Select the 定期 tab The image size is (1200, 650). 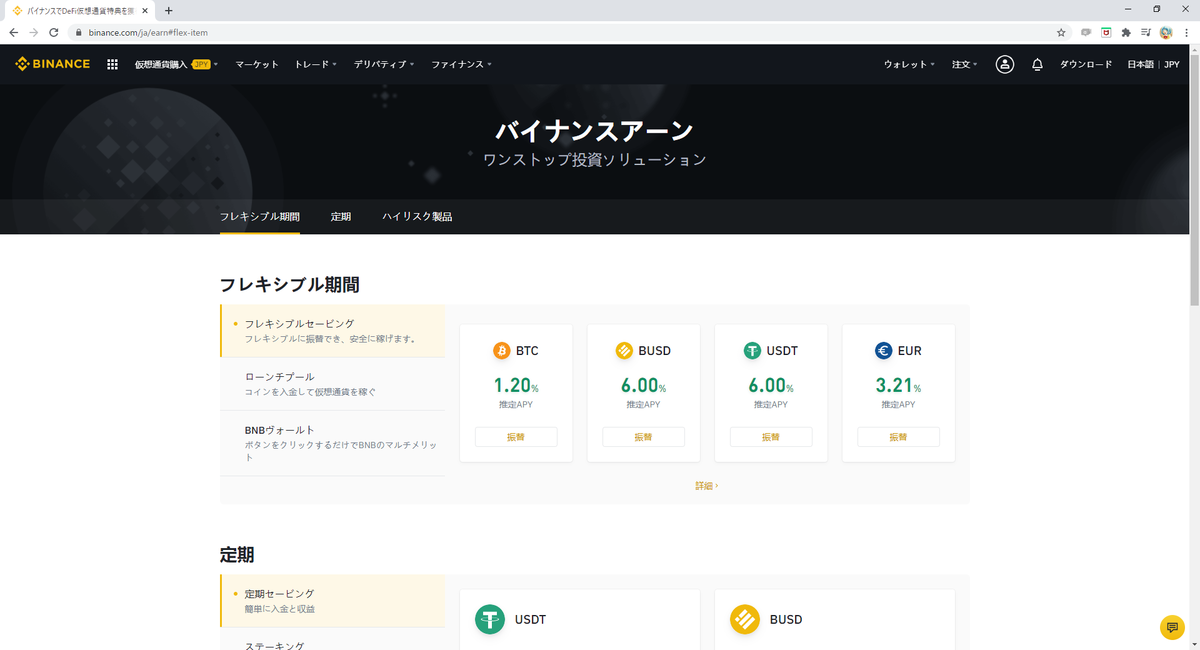(x=341, y=216)
